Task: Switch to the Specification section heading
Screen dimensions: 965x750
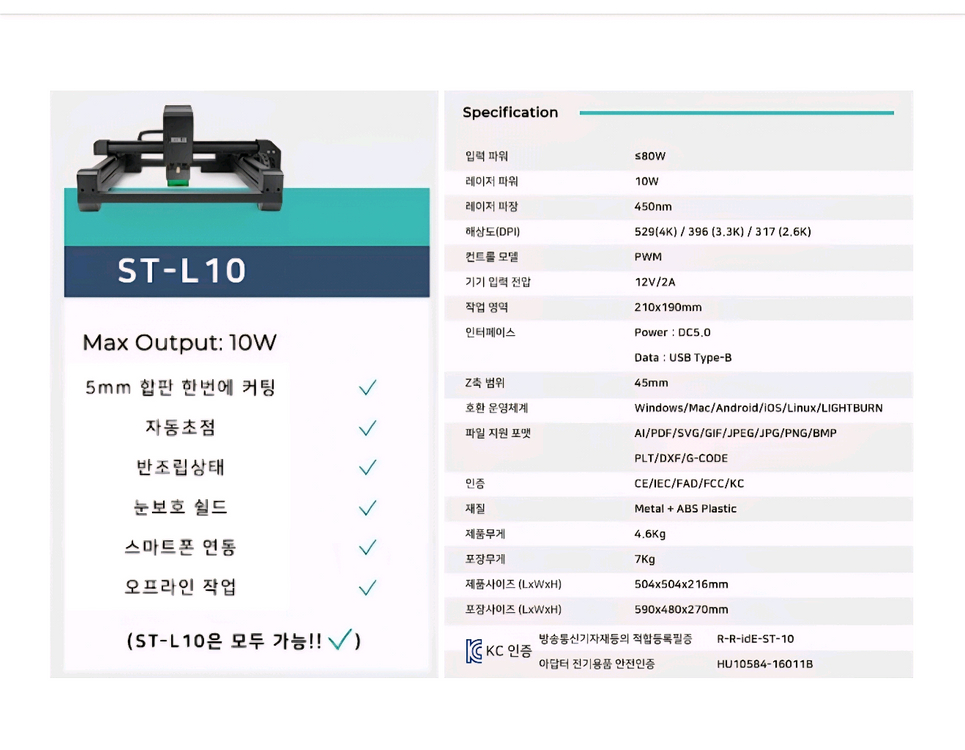Action: click(510, 112)
